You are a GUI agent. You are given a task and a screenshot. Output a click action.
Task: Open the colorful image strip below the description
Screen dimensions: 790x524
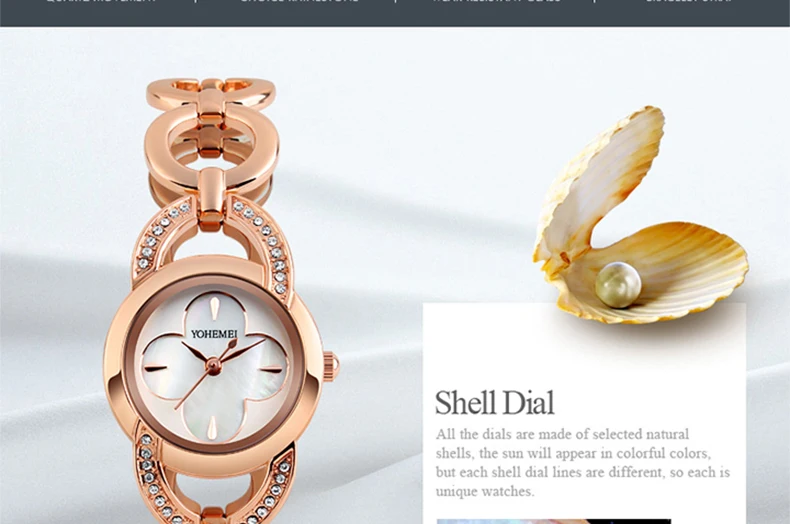[554, 521]
